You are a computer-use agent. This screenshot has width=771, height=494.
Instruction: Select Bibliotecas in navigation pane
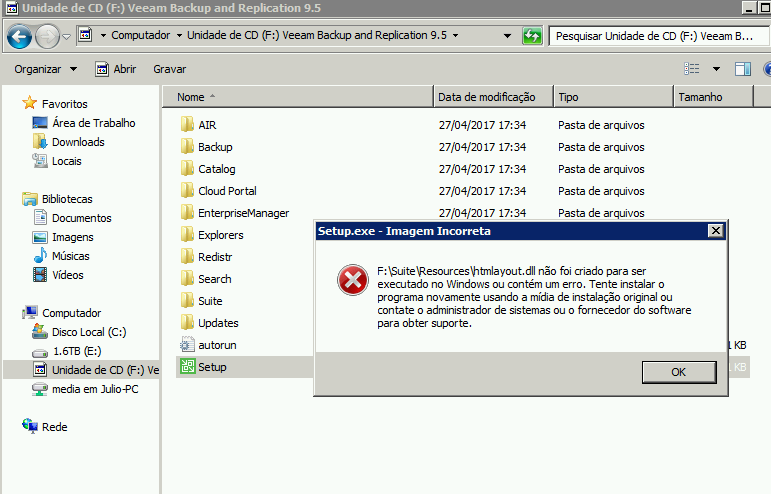[58, 199]
